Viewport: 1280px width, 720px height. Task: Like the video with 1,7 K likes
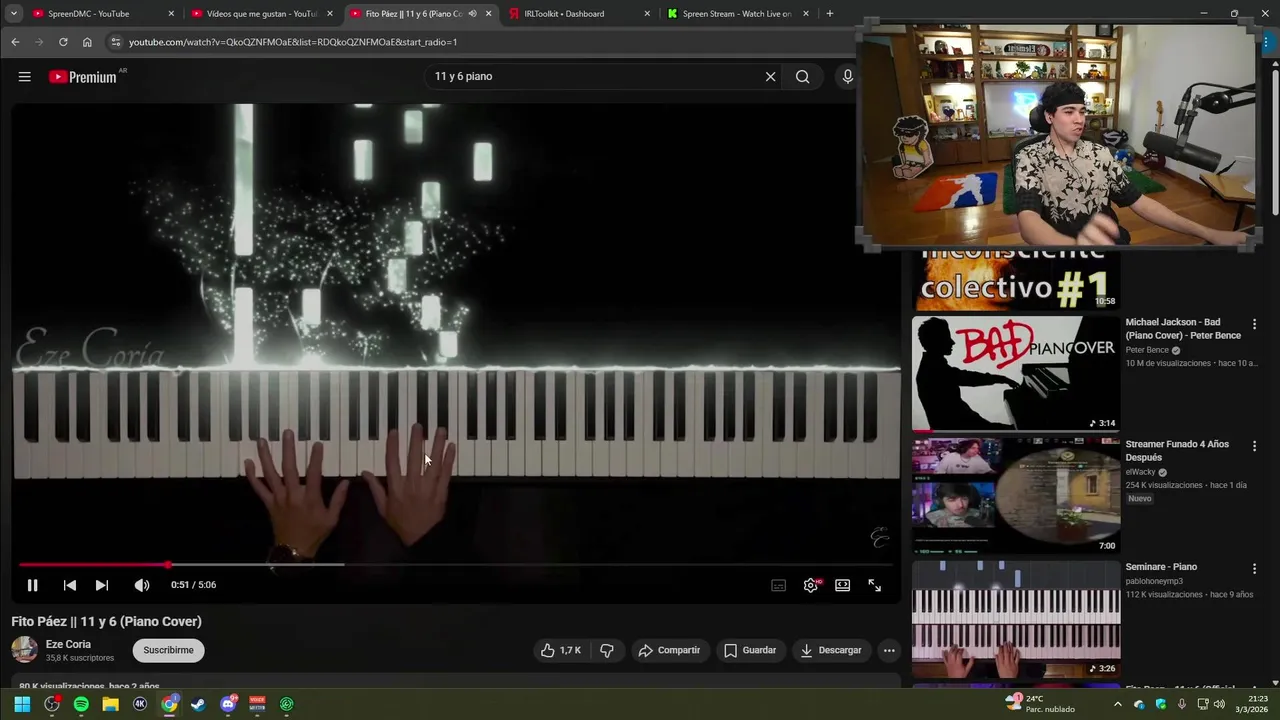click(x=560, y=650)
